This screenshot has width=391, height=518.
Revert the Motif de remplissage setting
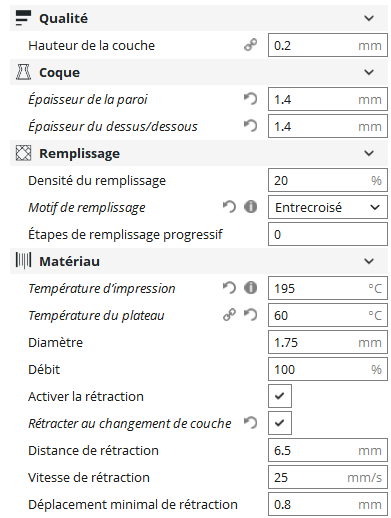pos(229,207)
